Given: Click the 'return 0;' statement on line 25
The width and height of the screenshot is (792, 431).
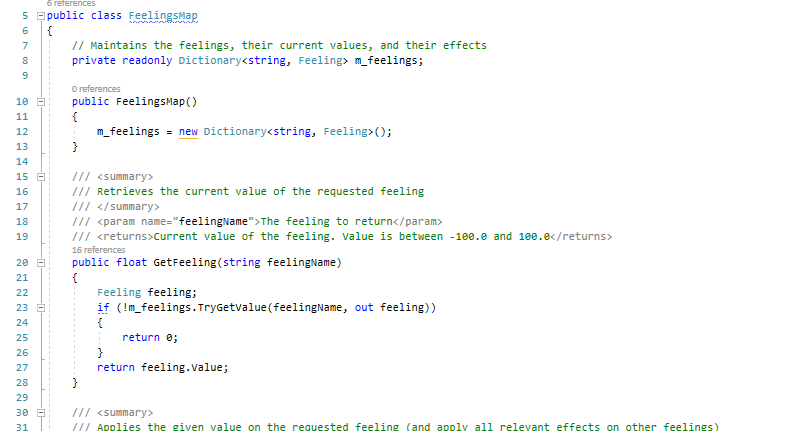Looking at the screenshot, I should click(150, 338).
